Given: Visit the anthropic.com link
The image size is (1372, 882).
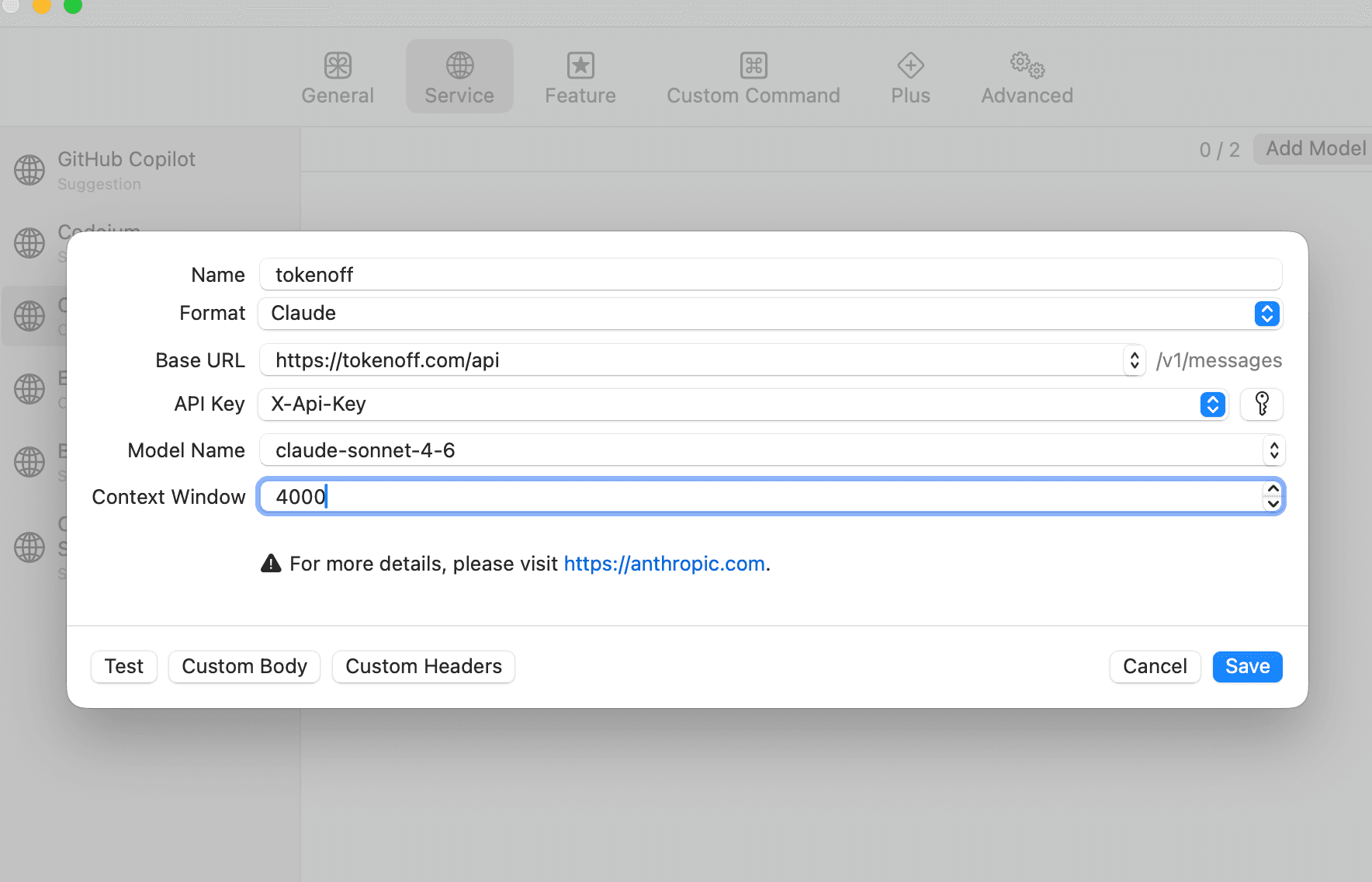Looking at the screenshot, I should (664, 564).
